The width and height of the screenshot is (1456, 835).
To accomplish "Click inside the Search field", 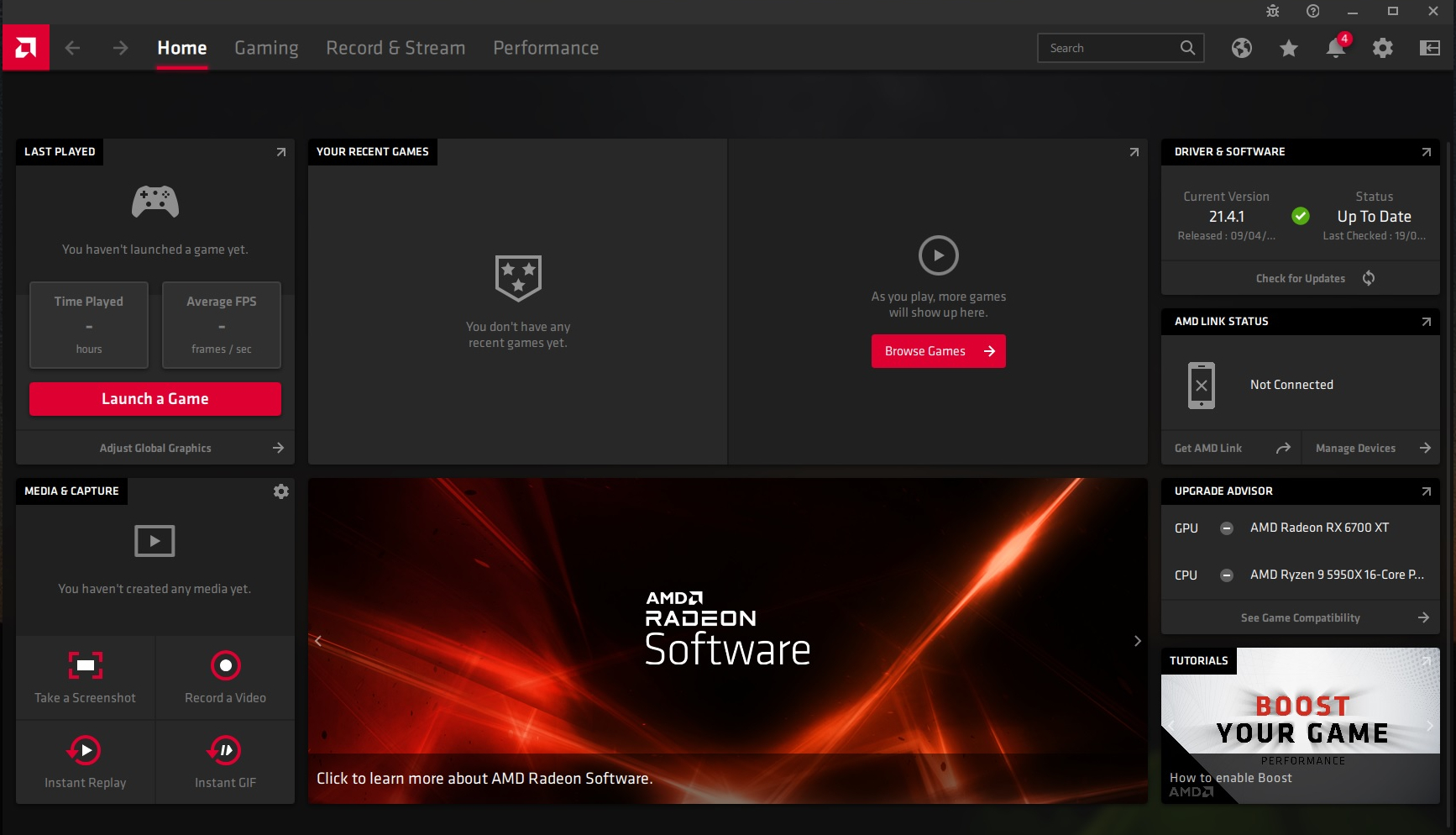I will (1108, 48).
